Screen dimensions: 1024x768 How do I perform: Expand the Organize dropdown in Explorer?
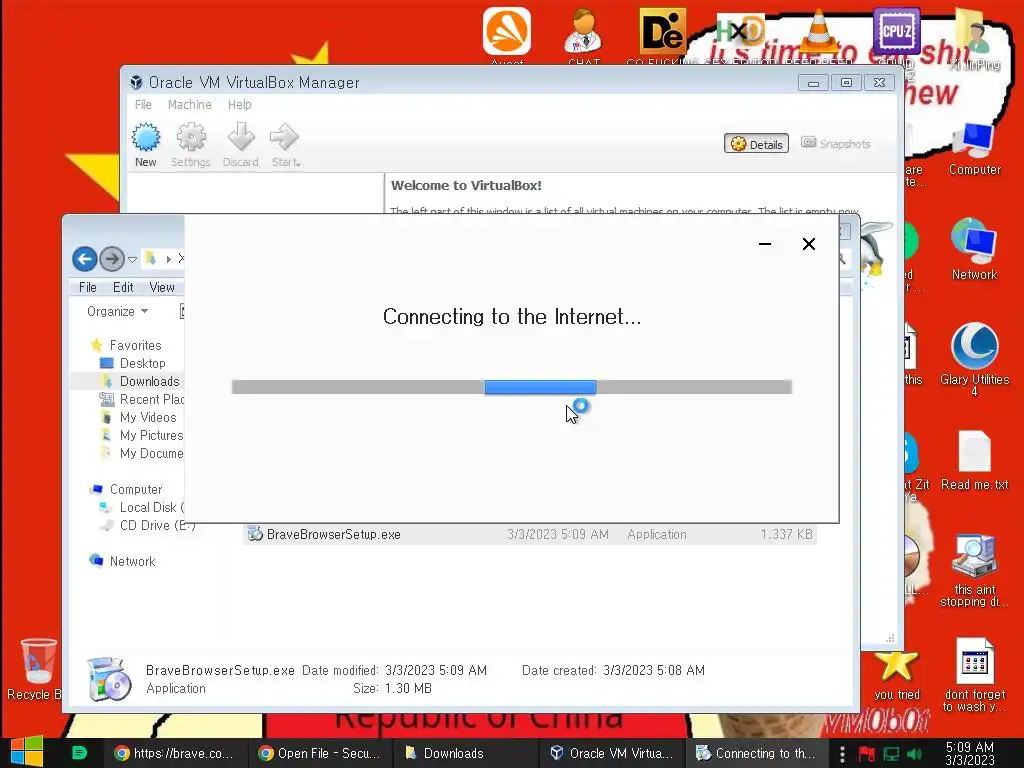[118, 312]
